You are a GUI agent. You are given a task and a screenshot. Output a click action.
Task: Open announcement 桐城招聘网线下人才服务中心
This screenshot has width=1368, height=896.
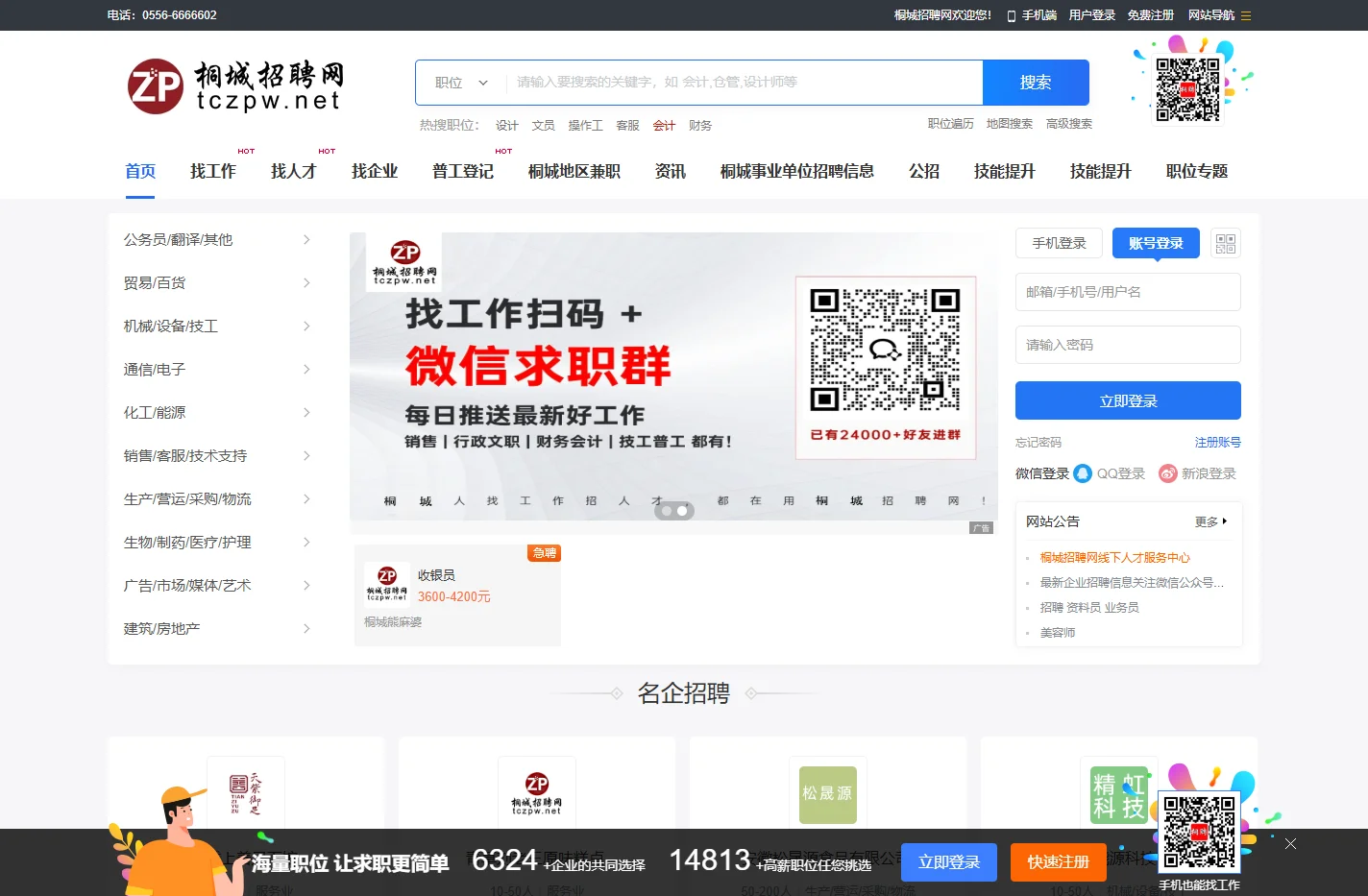[1115, 558]
